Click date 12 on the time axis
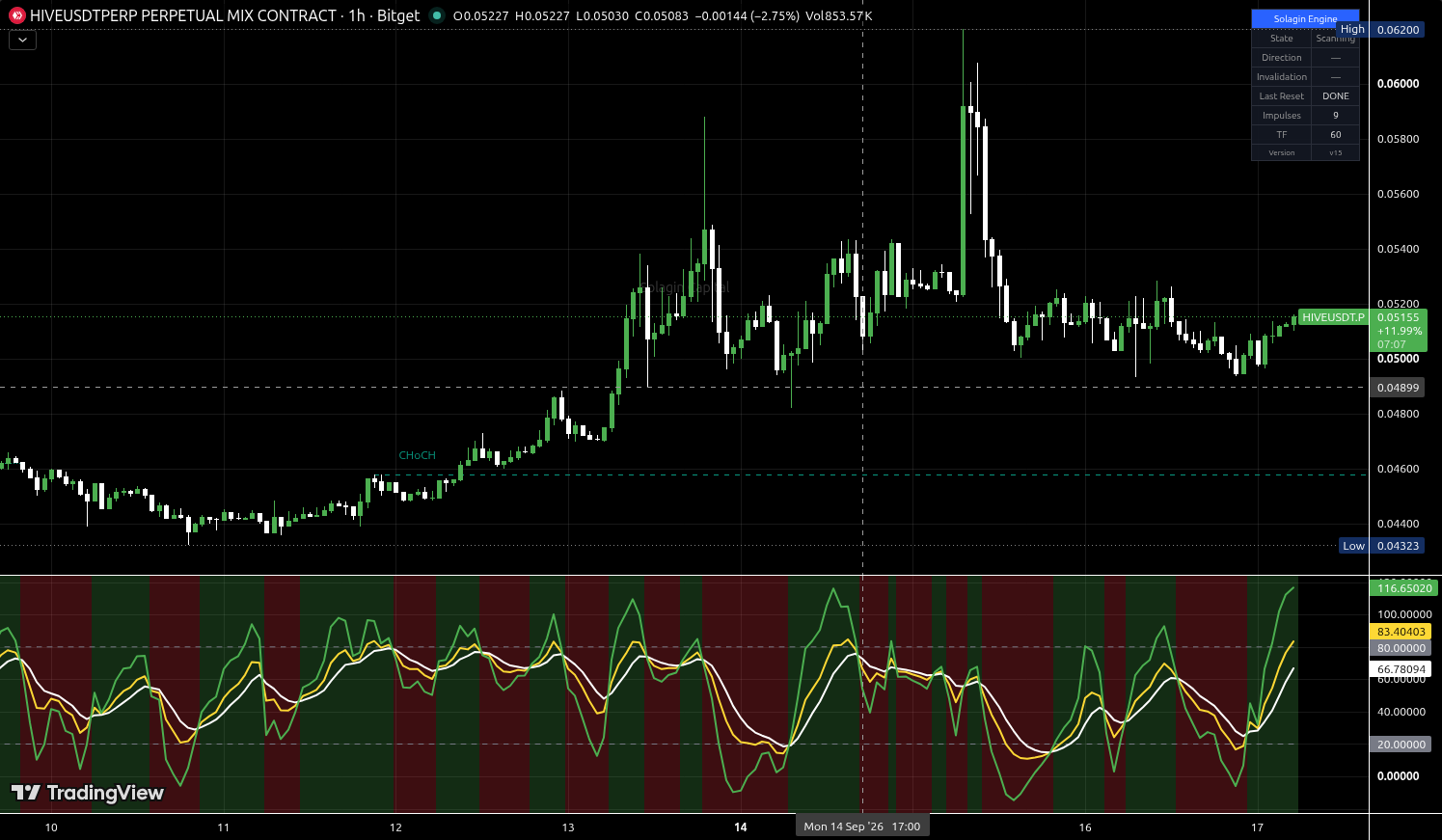This screenshot has height=840, width=1442. pos(395,827)
